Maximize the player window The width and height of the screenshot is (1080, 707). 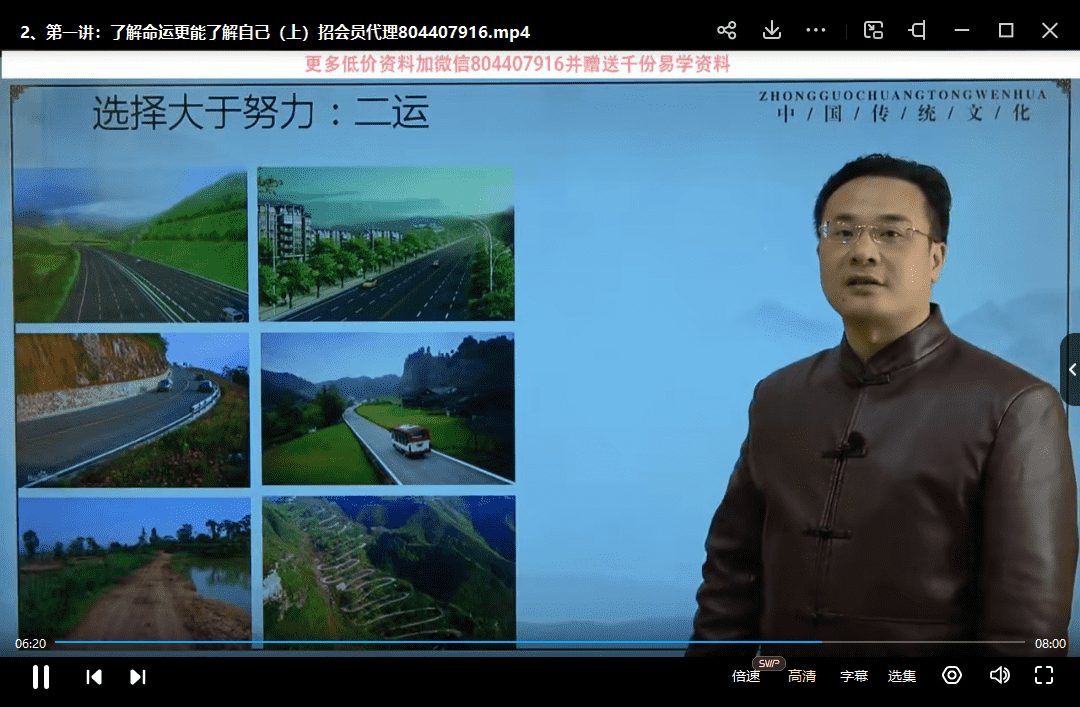click(x=1006, y=31)
